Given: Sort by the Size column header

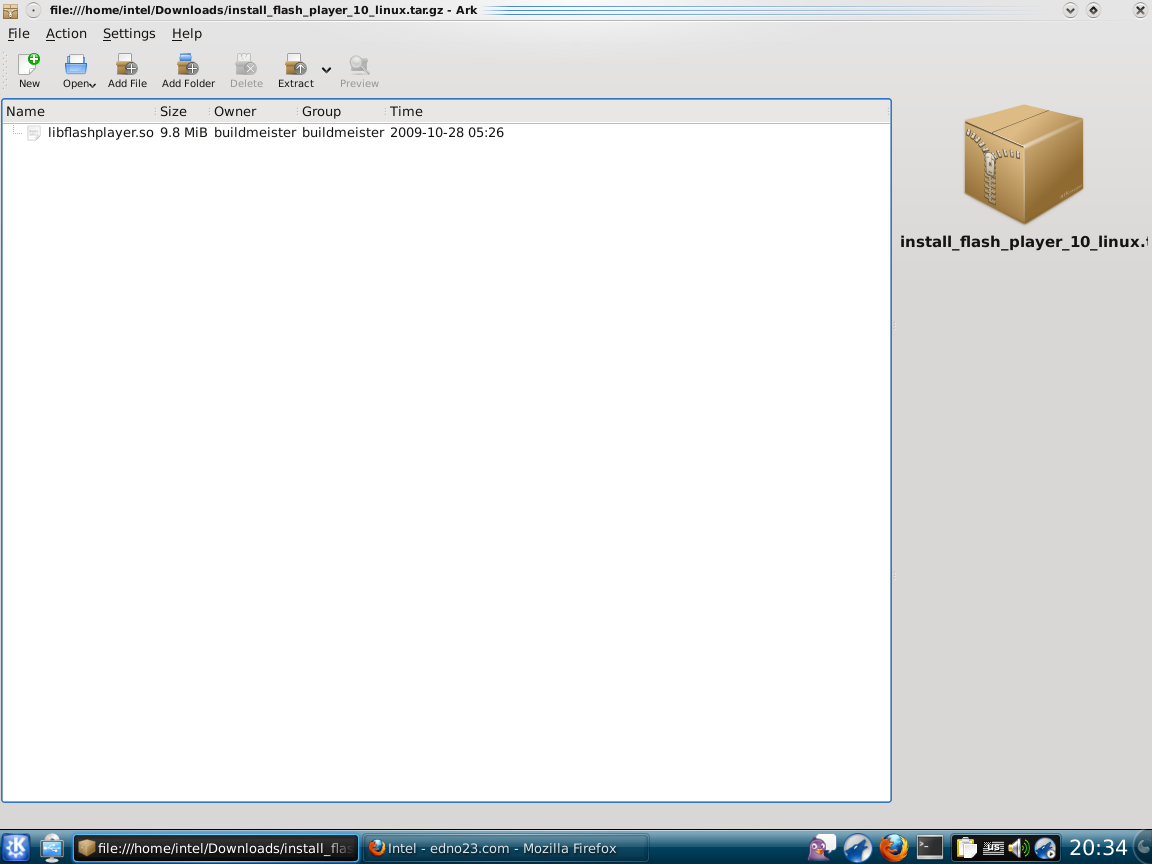Looking at the screenshot, I should click(184, 112).
